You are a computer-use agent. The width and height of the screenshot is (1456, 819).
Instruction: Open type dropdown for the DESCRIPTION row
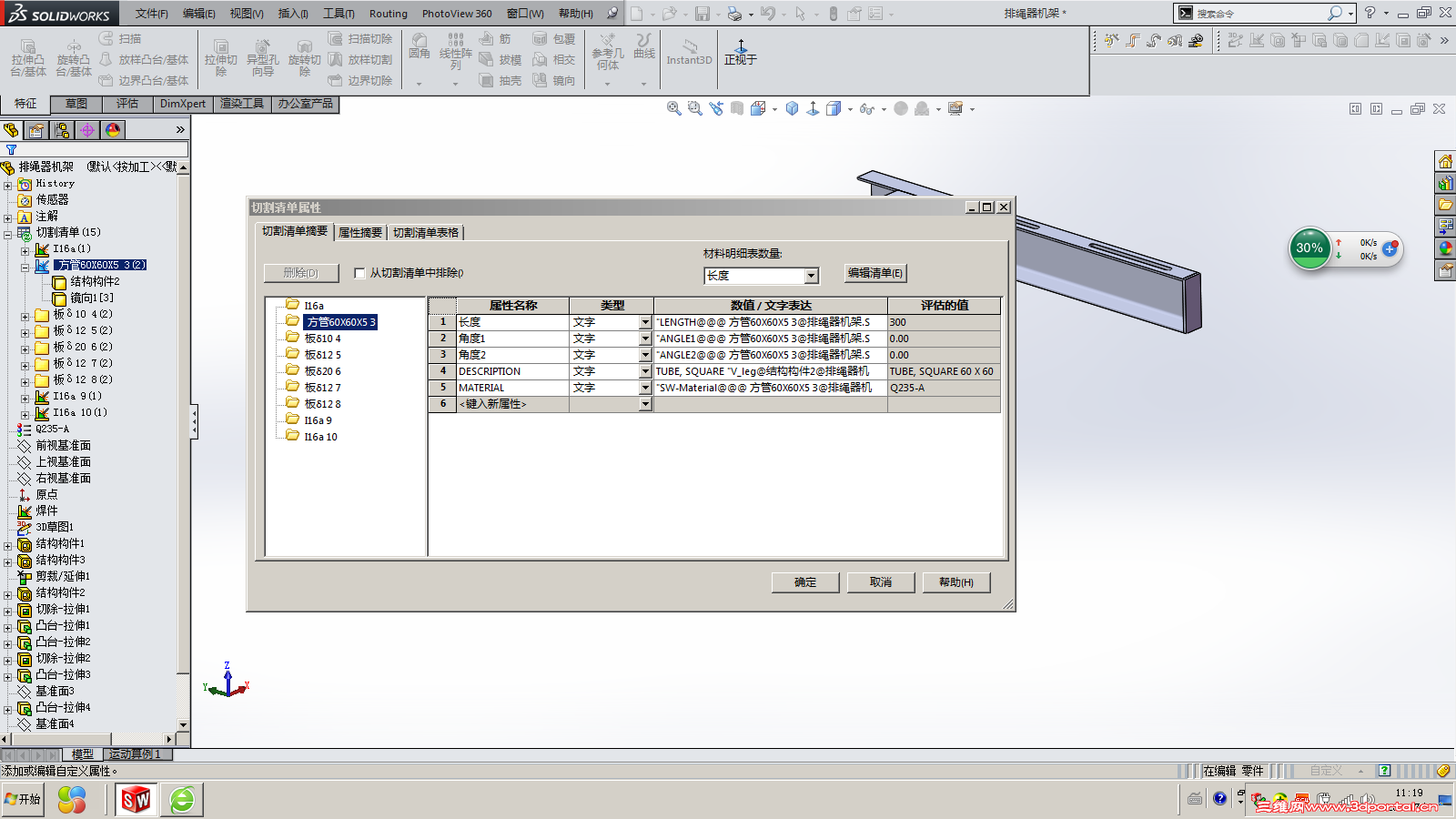pyautogui.click(x=645, y=372)
